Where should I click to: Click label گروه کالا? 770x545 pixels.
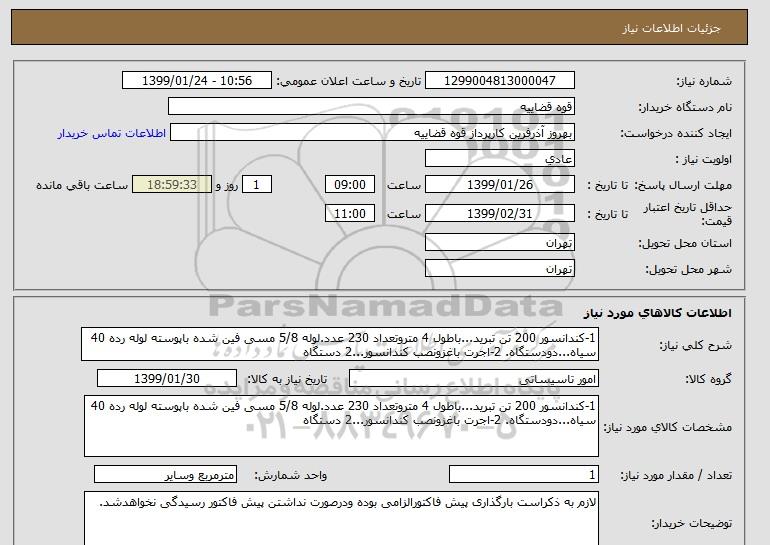coord(709,379)
